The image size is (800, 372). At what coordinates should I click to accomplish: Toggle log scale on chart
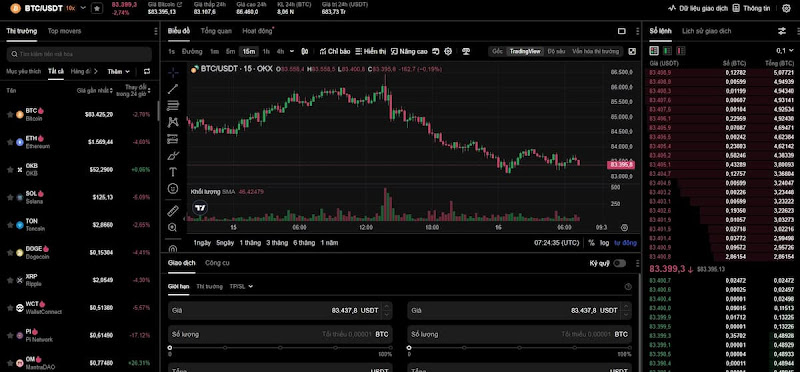coord(604,243)
